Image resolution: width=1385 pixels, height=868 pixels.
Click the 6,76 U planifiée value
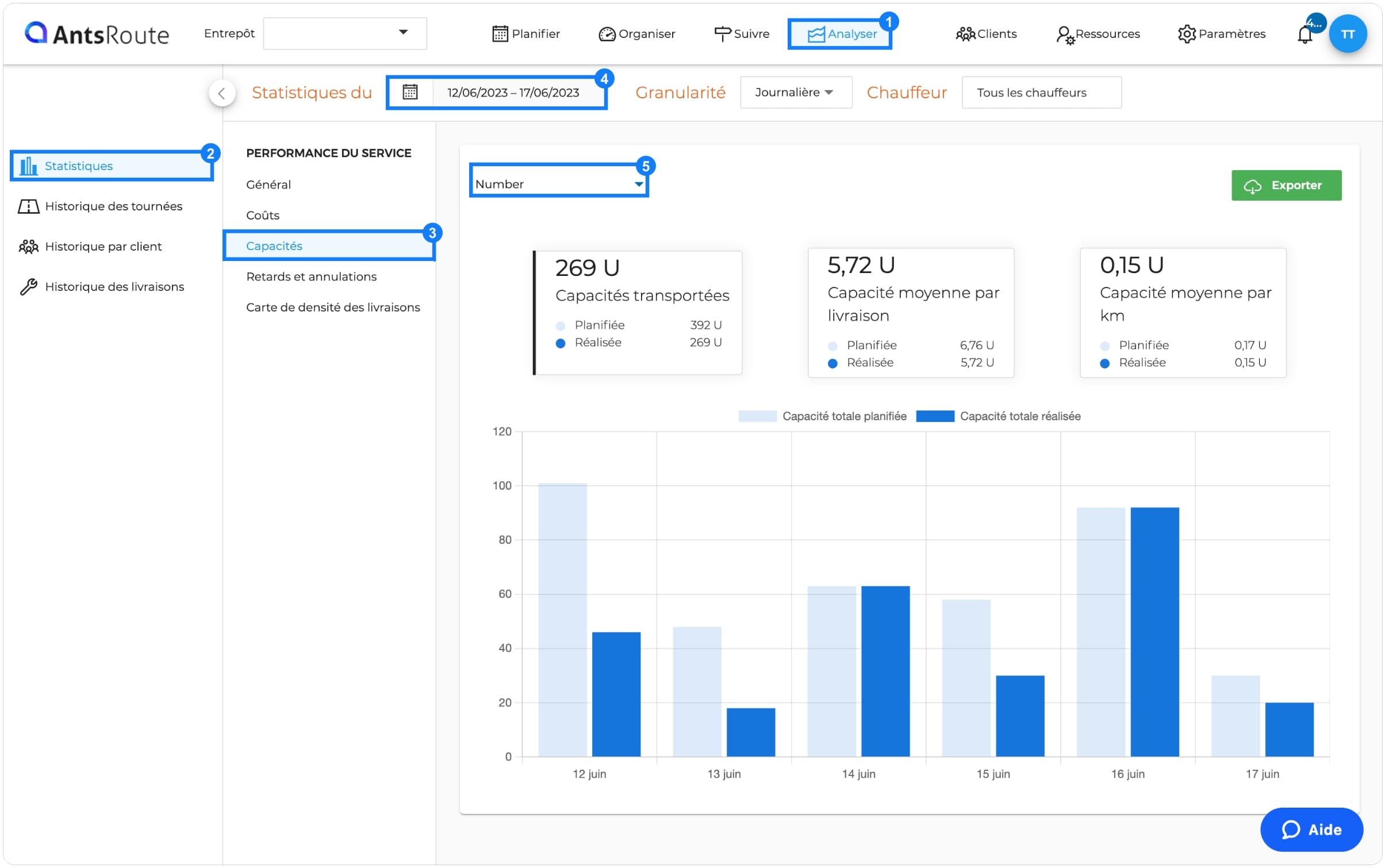[977, 345]
